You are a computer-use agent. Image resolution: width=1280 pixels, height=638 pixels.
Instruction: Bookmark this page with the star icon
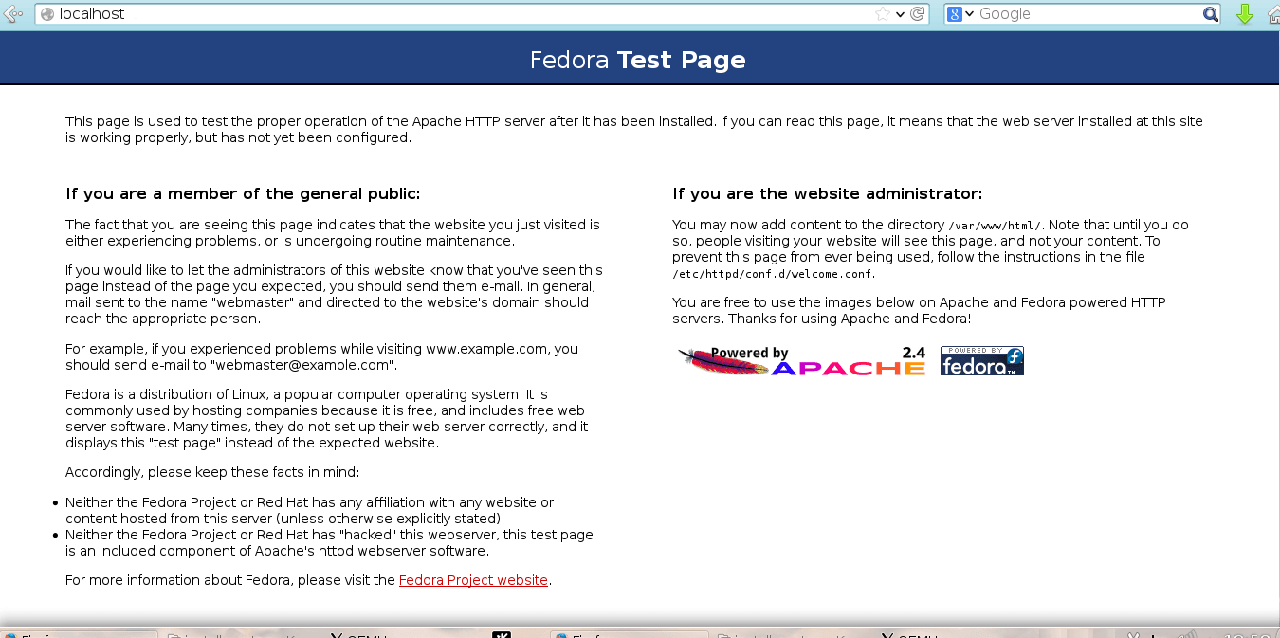pyautogui.click(x=882, y=14)
